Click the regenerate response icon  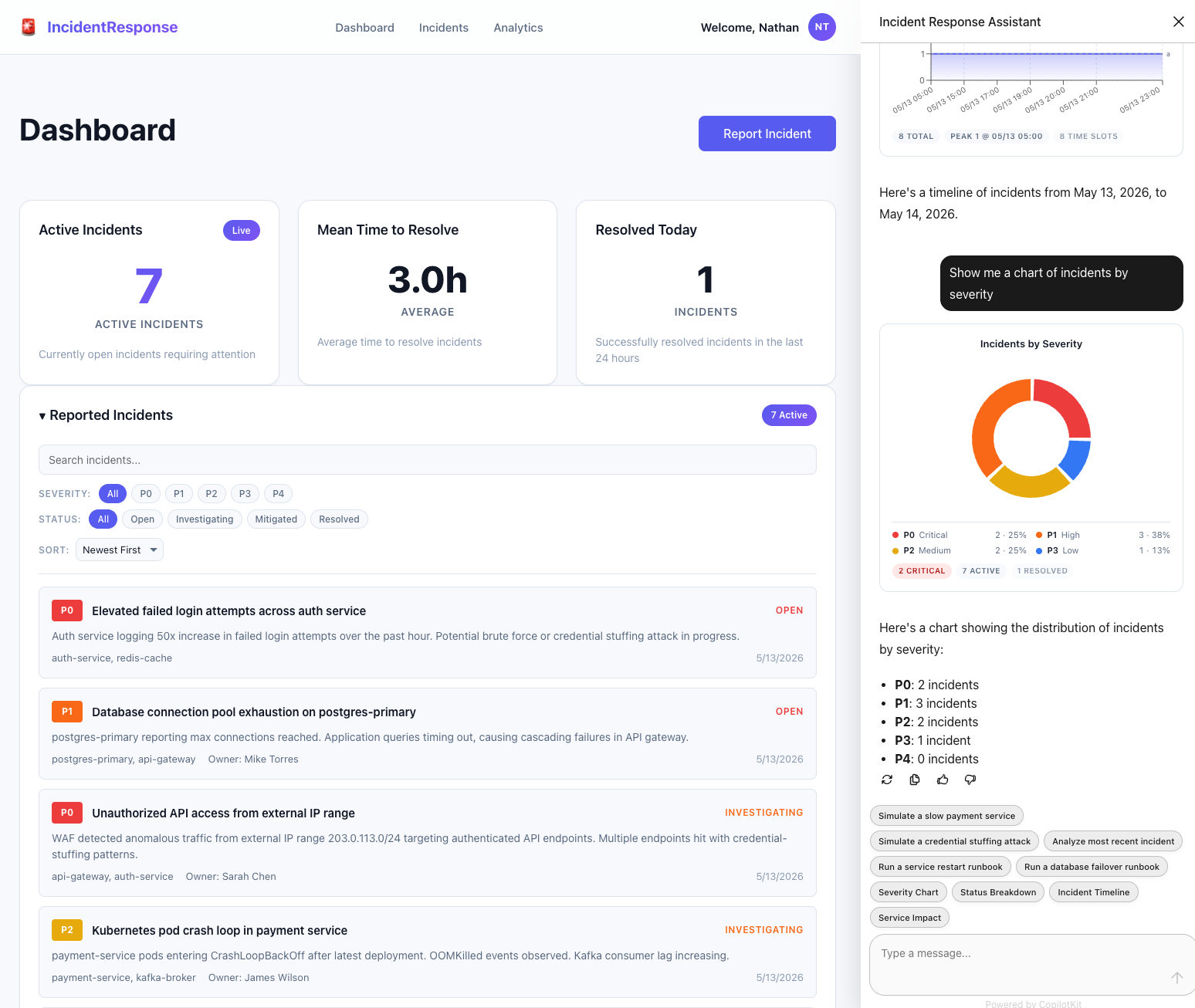tap(887, 780)
